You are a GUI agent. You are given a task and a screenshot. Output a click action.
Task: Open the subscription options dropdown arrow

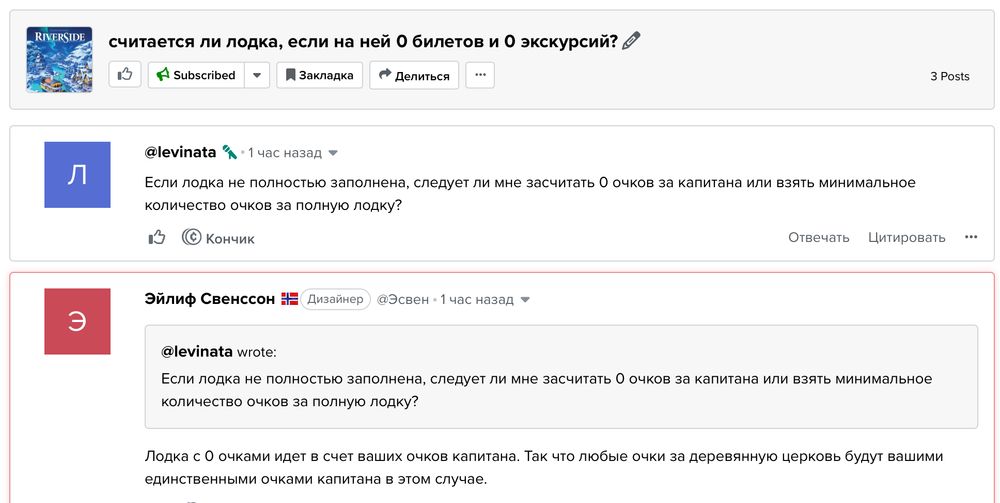pos(257,75)
